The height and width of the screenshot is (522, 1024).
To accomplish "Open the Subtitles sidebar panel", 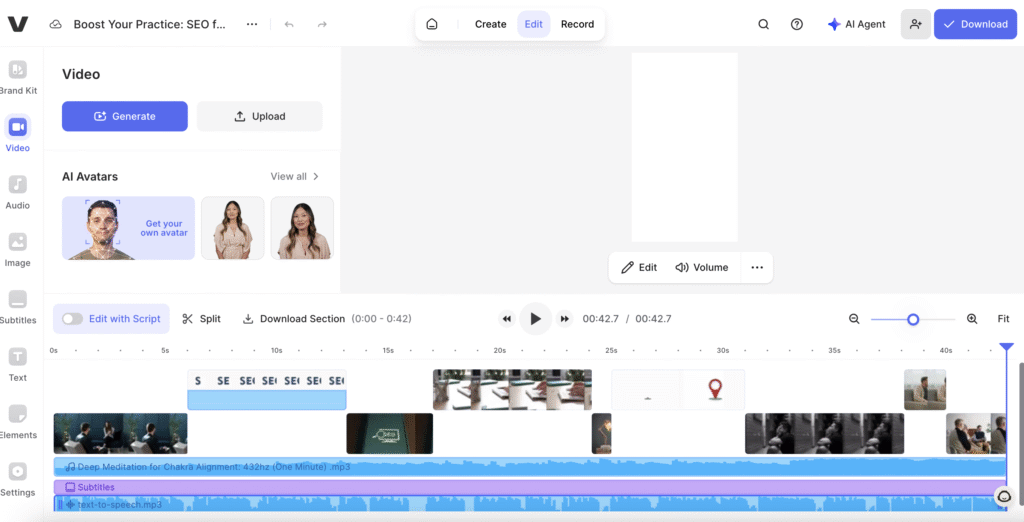I will pyautogui.click(x=18, y=307).
